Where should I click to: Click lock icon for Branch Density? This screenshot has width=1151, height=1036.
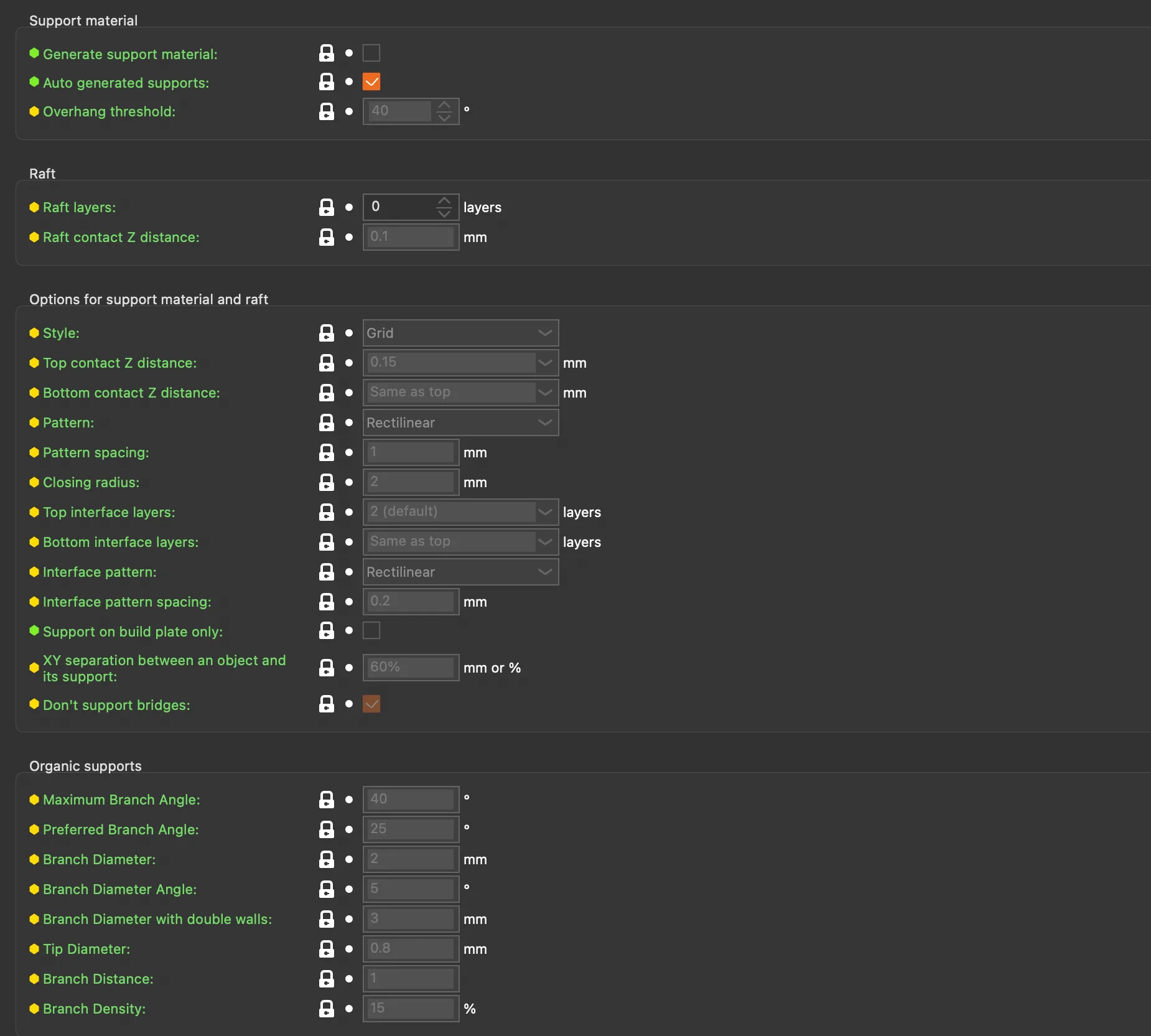tap(327, 1009)
